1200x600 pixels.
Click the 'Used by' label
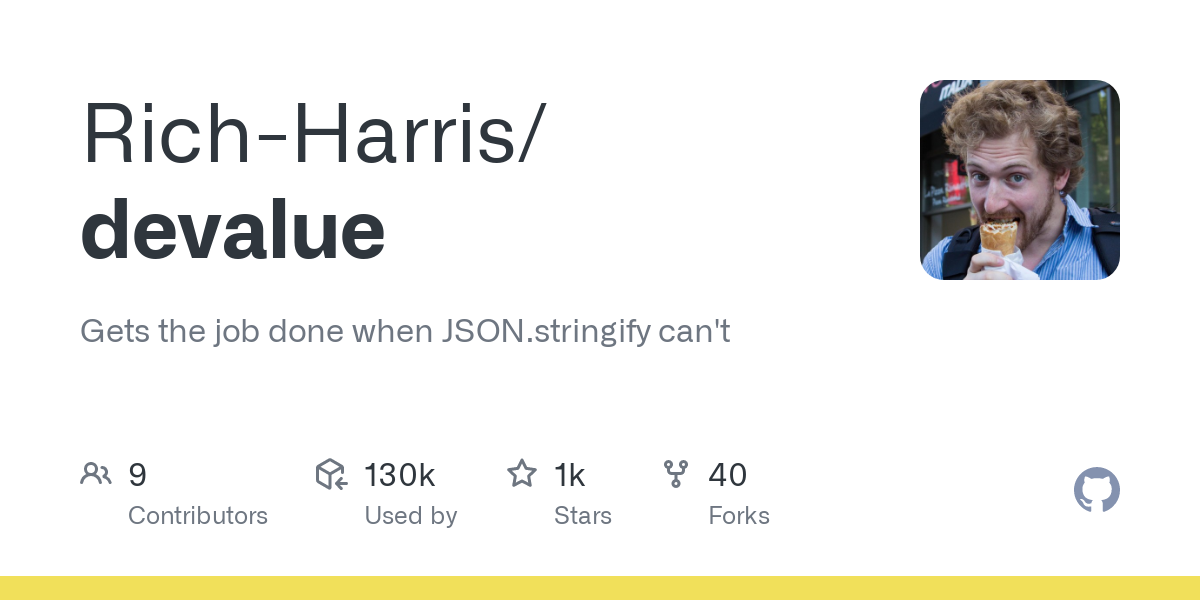(410, 516)
